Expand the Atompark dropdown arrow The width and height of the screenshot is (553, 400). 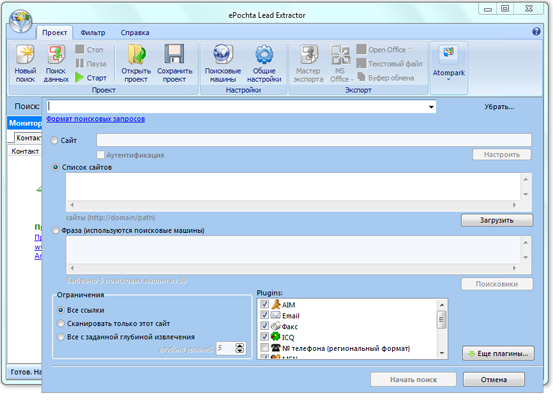[449, 80]
